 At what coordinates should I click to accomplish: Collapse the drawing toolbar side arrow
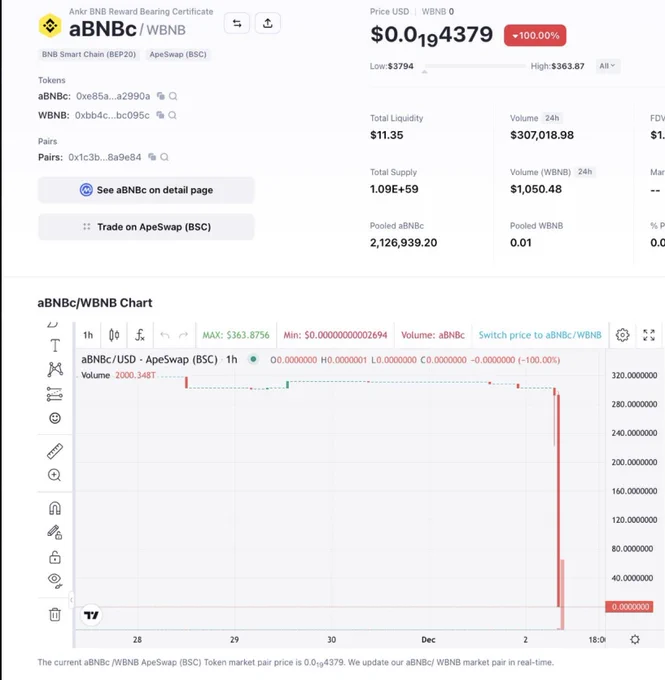tap(71, 600)
